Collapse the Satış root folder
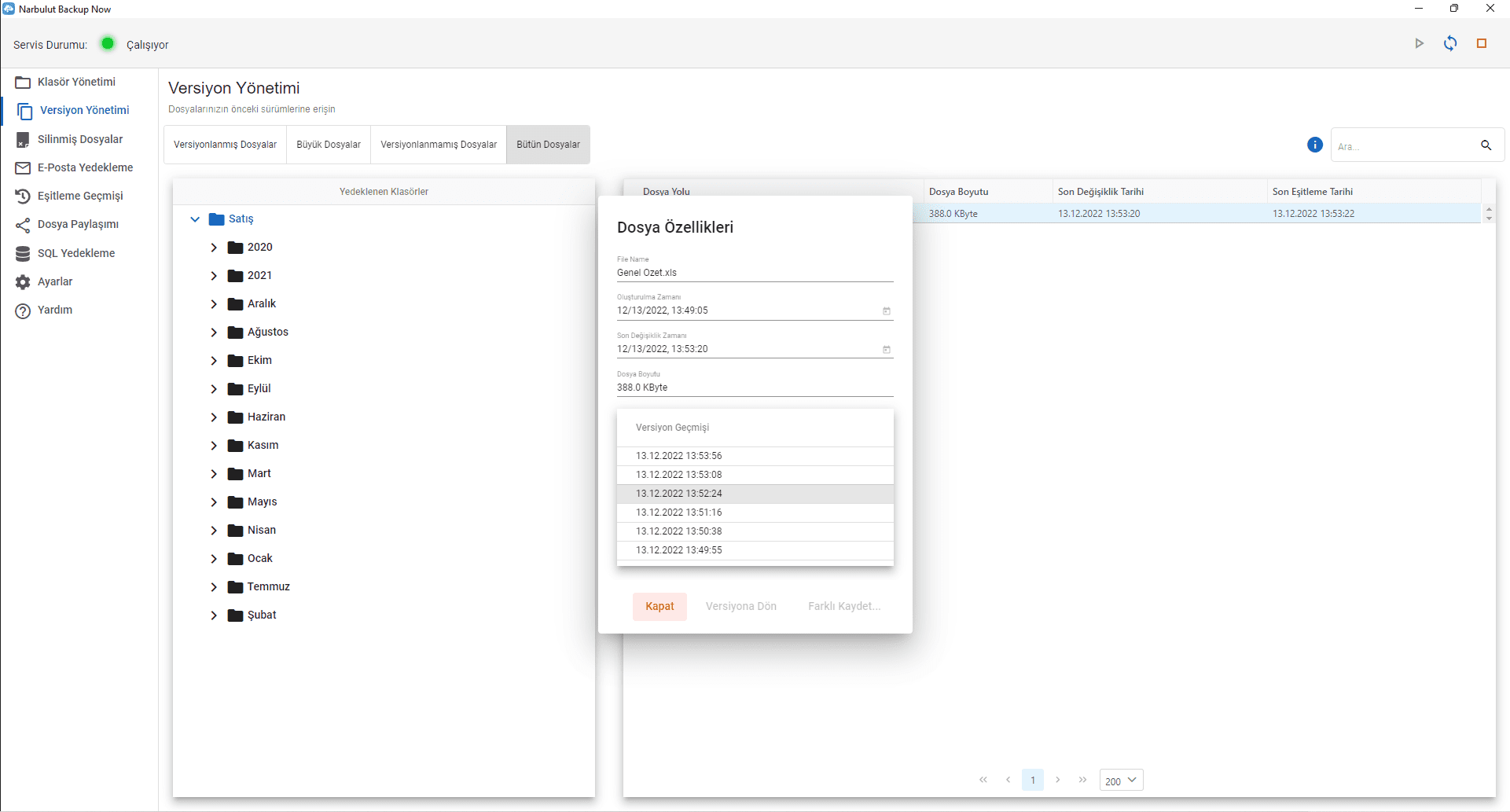The image size is (1510, 812). point(195,219)
